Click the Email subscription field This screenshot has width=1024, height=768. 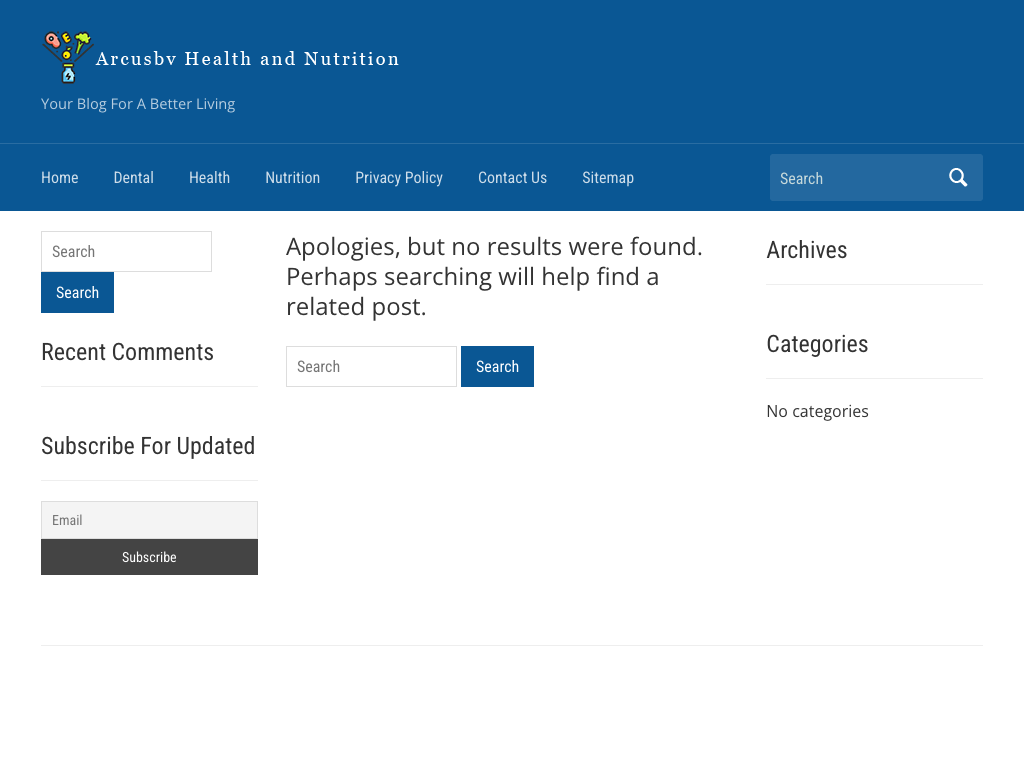pyautogui.click(x=149, y=520)
